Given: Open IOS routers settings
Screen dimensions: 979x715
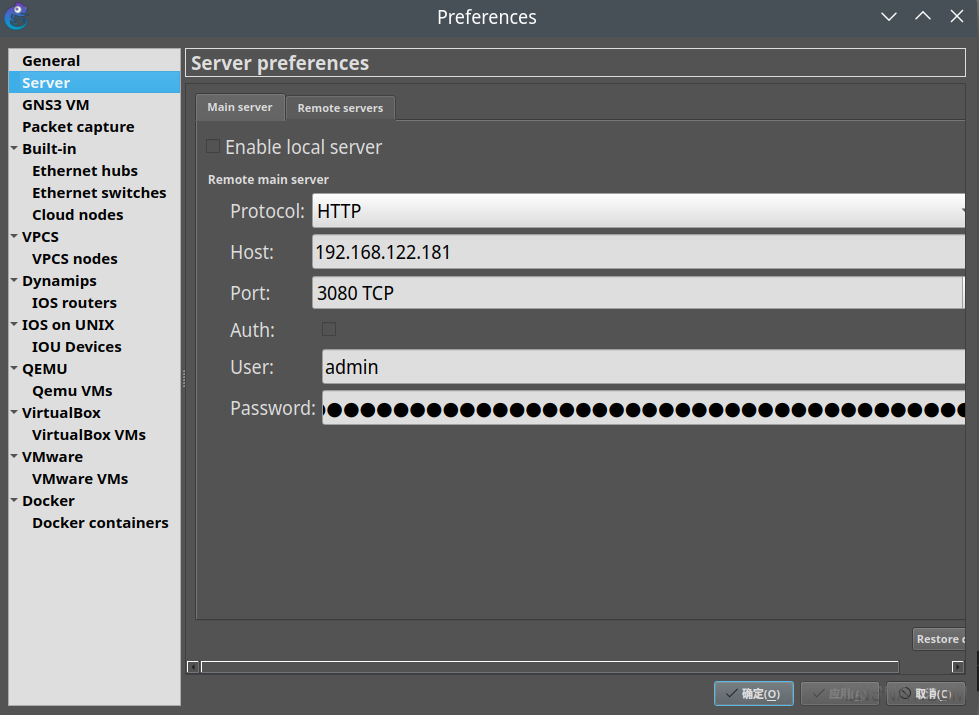Looking at the screenshot, I should 74,303.
